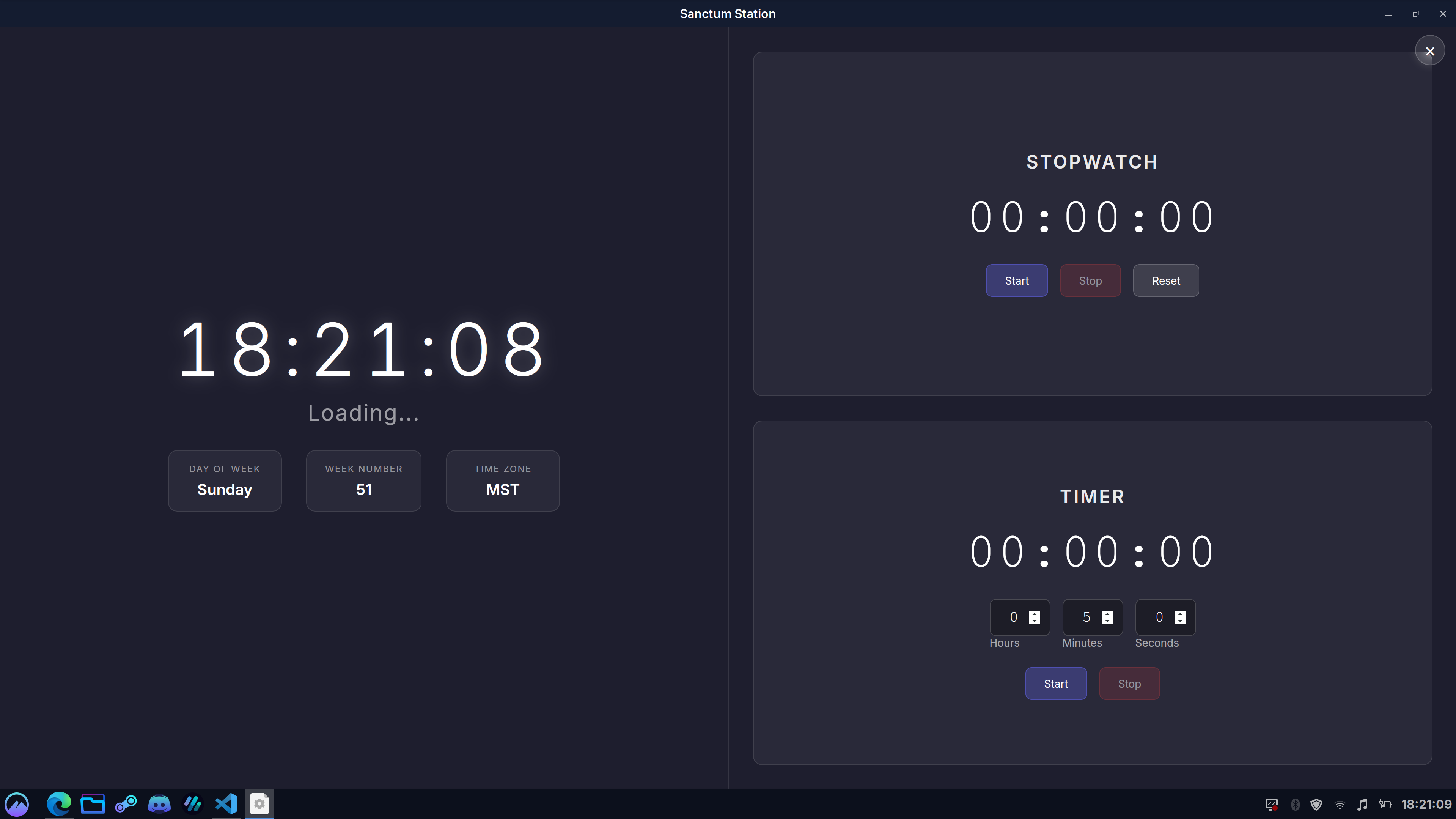1456x819 pixels.
Task: Open the Wi-Fi network tray icon
Action: (1340, 804)
